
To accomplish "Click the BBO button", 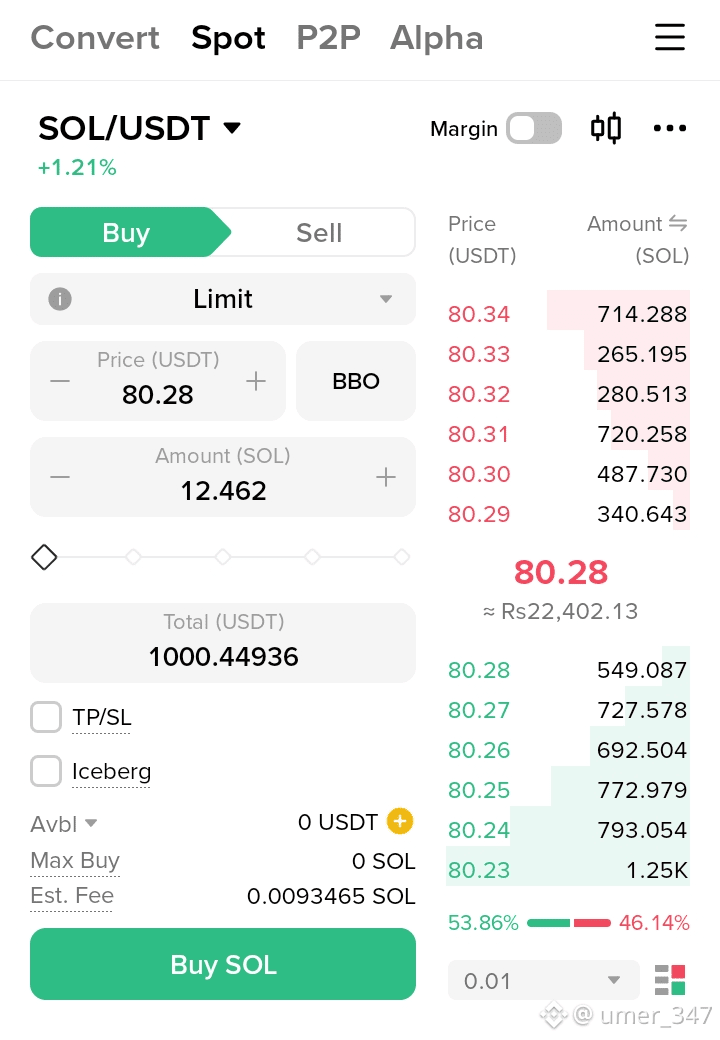I will (x=356, y=381).
